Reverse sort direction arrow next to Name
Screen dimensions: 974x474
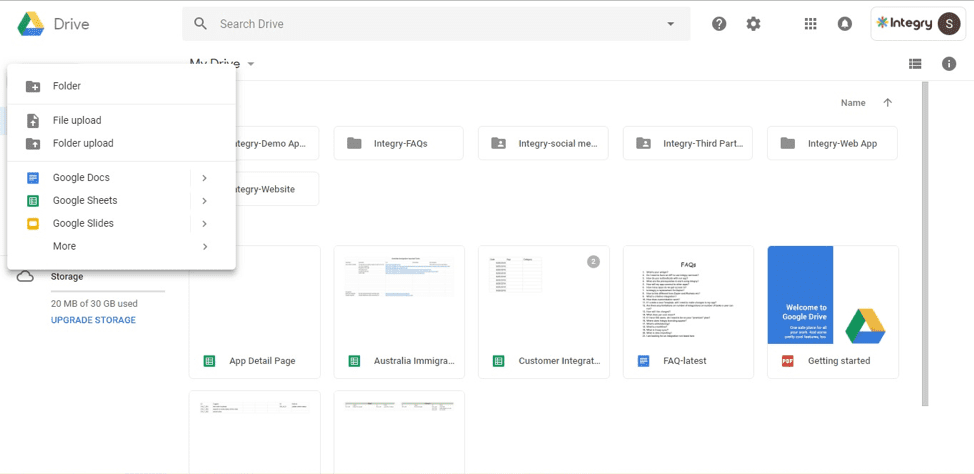tap(888, 103)
